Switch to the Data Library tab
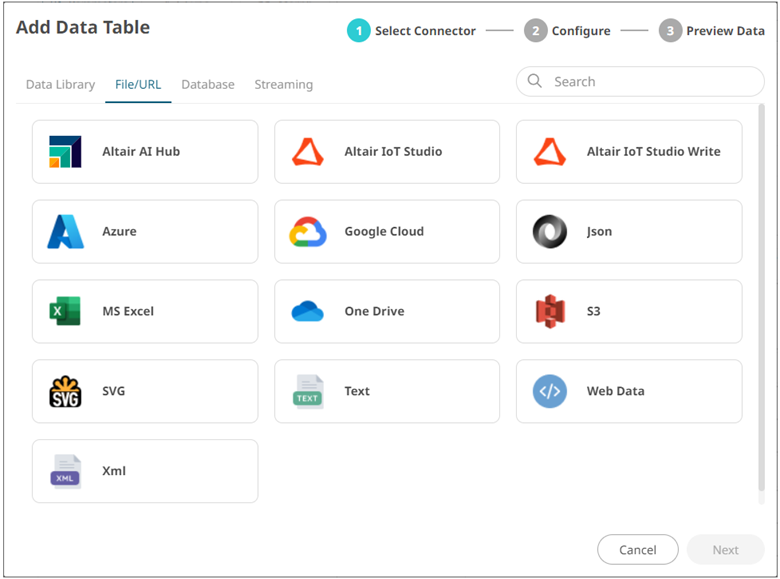This screenshot has width=780, height=579. click(x=60, y=85)
